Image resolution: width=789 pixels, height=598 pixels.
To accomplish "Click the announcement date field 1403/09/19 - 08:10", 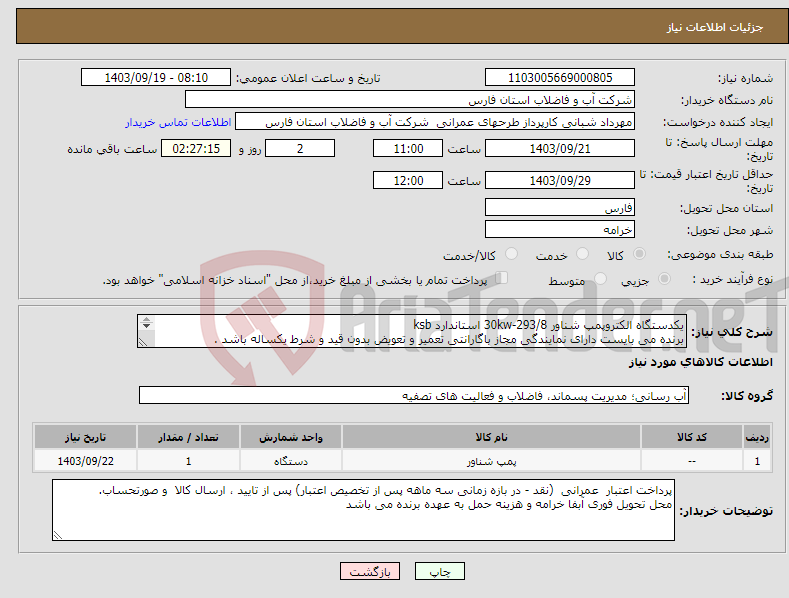I will pos(156,78).
